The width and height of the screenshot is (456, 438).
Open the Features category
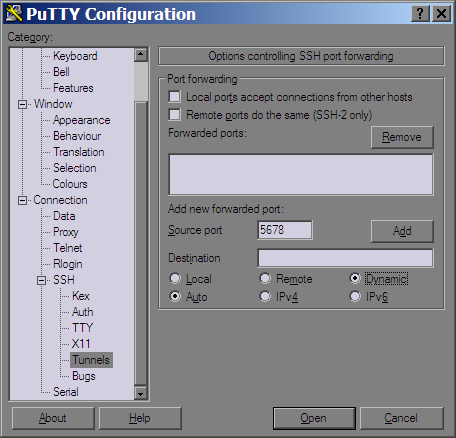point(73,88)
